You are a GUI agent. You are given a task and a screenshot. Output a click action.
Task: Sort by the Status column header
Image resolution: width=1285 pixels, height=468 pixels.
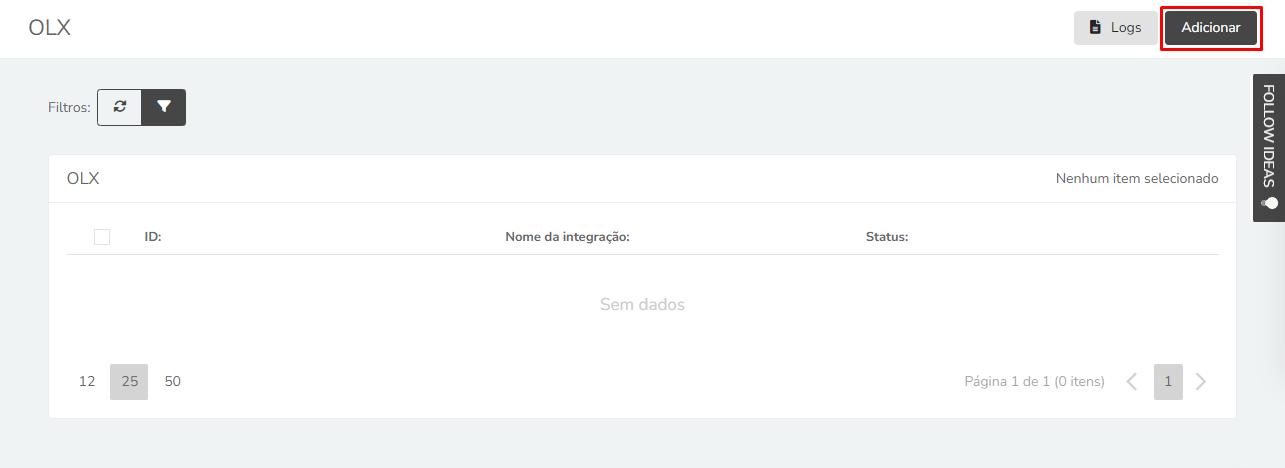[887, 237]
